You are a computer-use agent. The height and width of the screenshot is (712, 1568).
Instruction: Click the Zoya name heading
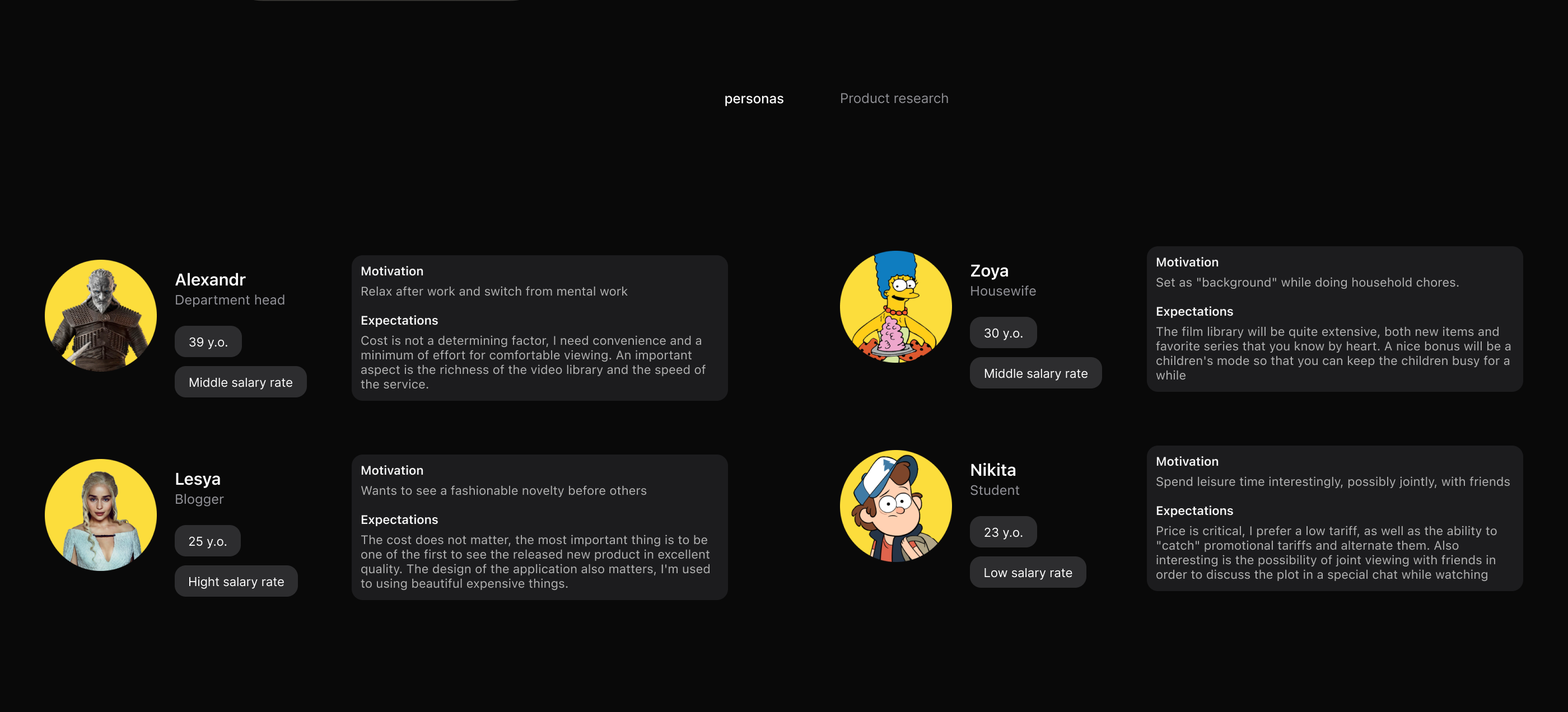point(989,271)
